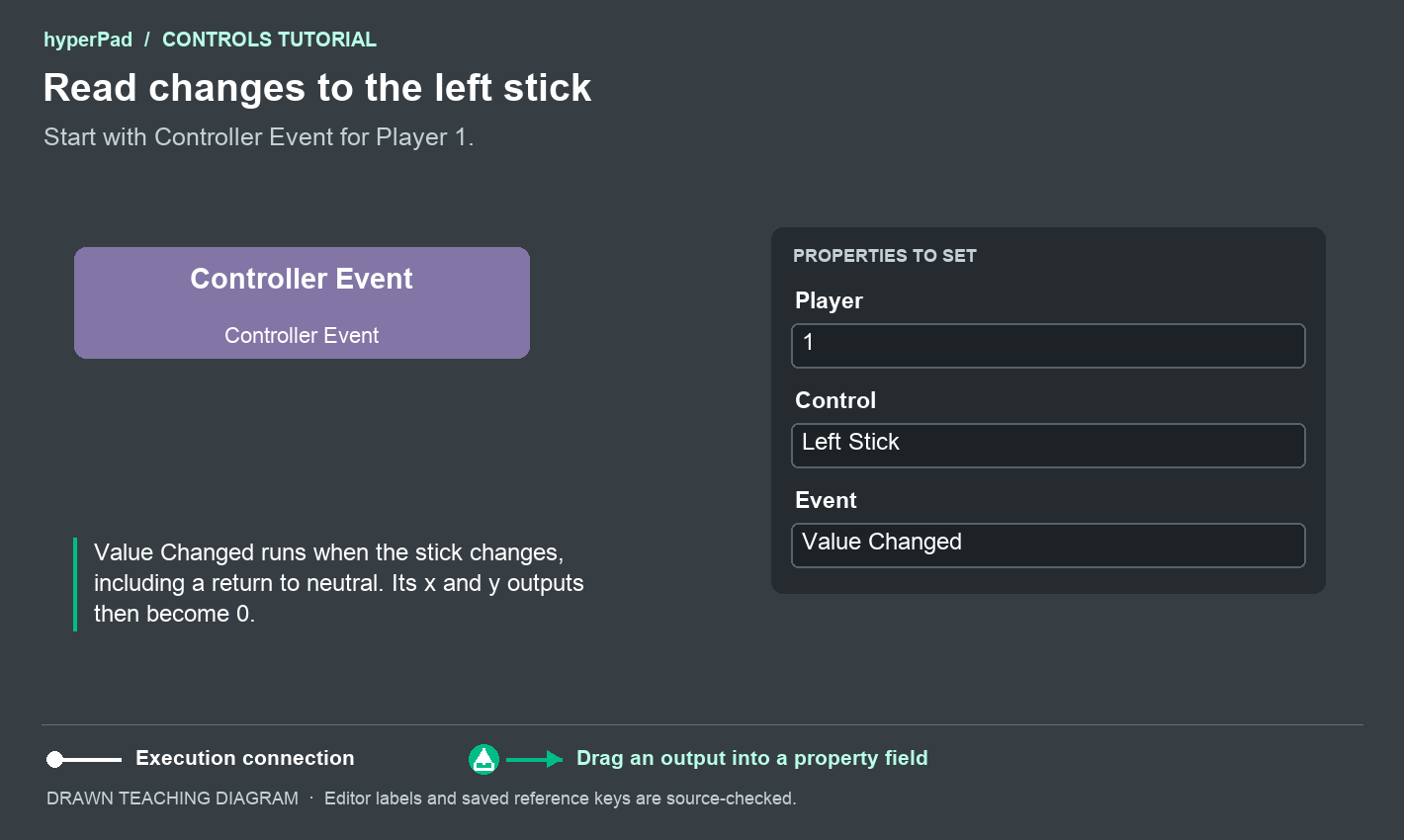Click the green arrow beside the output icon

point(534,759)
